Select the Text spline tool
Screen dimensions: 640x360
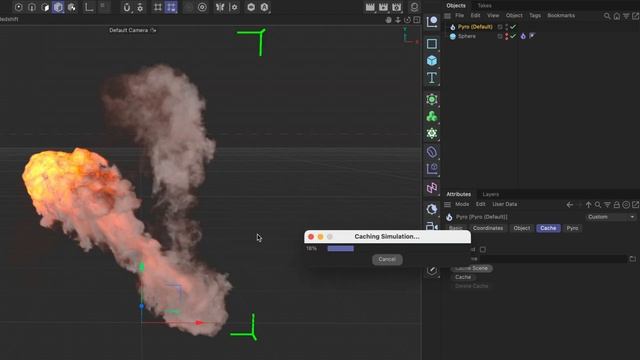tap(432, 78)
